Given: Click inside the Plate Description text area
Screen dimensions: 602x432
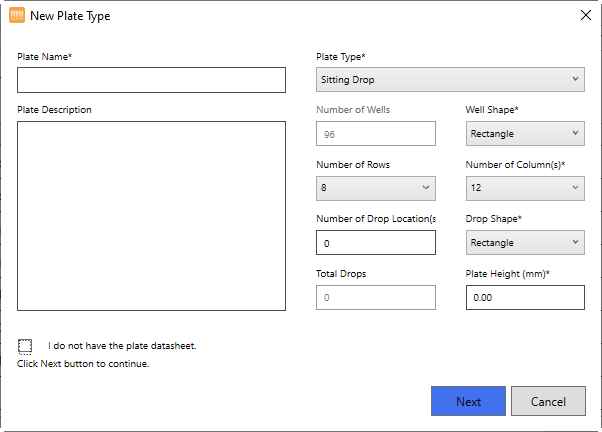Looking at the screenshot, I should 151,215.
